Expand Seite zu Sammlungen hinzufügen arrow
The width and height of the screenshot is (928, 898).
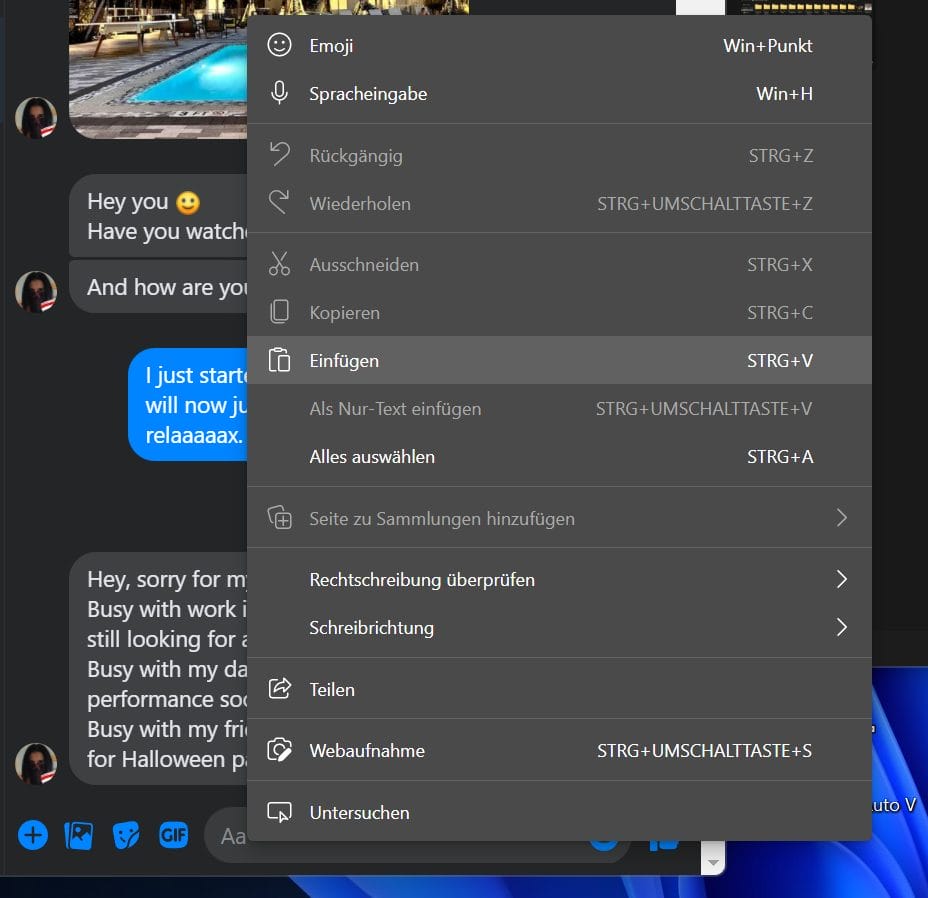pos(841,518)
